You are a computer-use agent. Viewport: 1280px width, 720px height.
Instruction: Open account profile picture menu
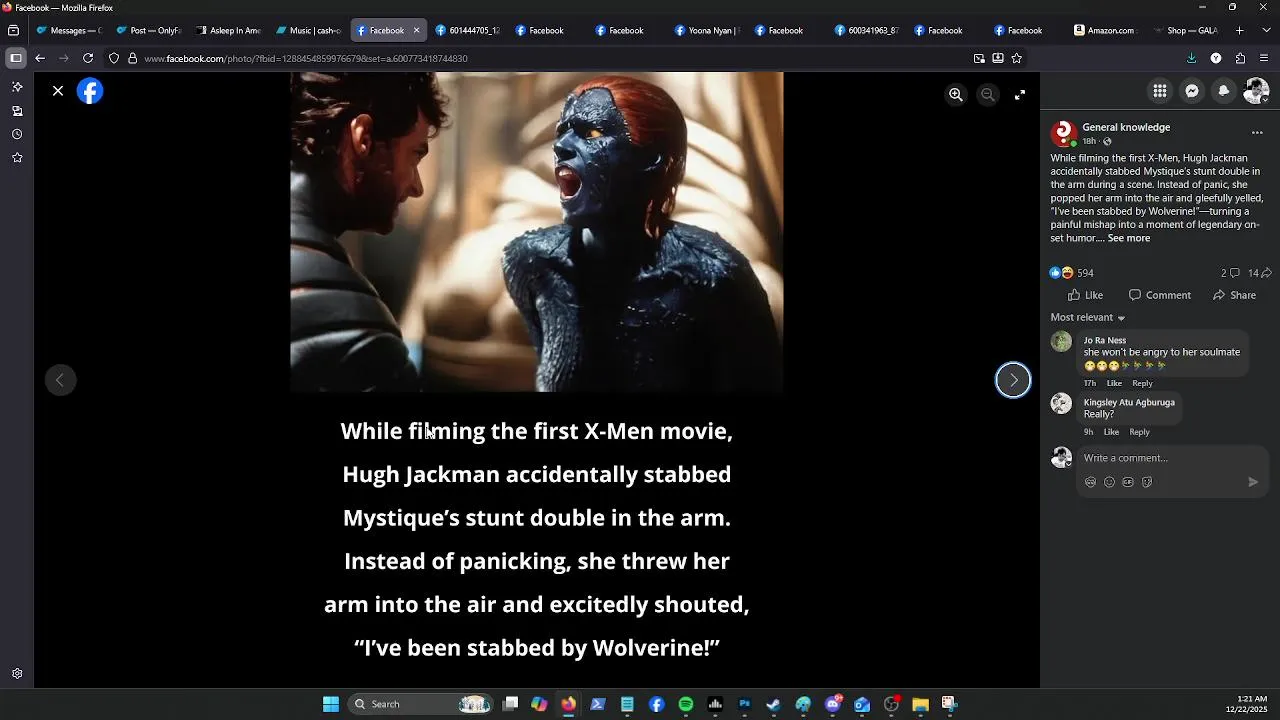pos(1256,91)
